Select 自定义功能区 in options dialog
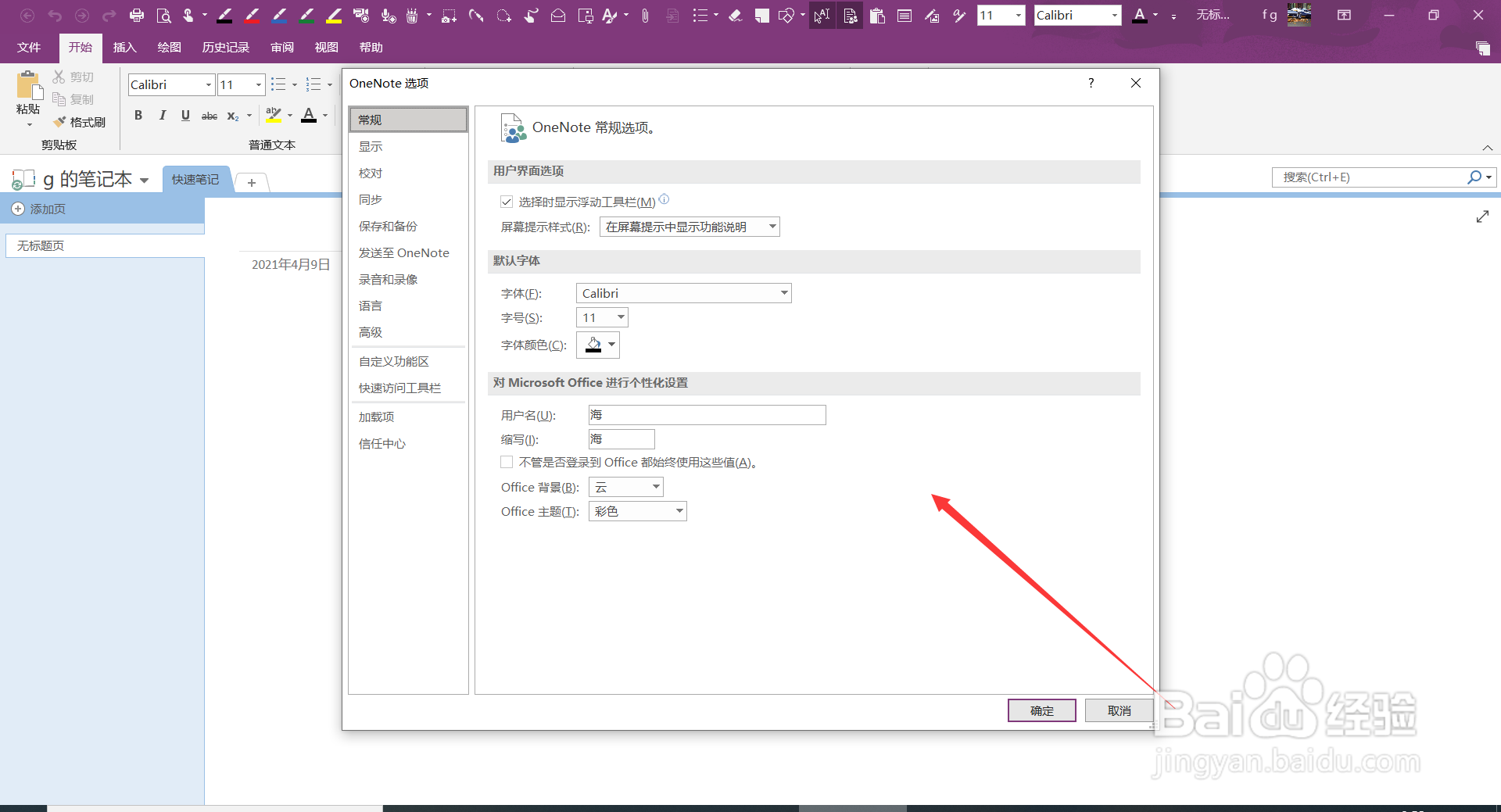 tap(408, 361)
